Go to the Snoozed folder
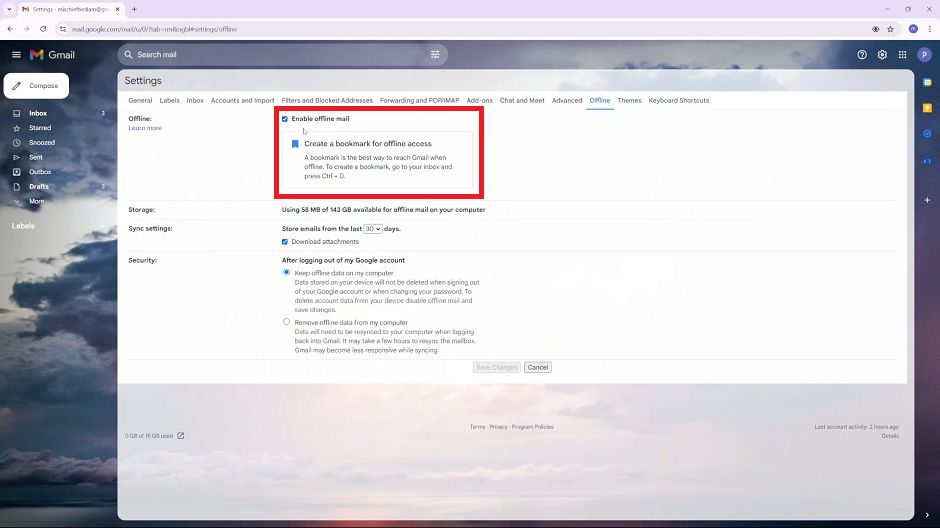This screenshot has width=940, height=528. [x=42, y=143]
